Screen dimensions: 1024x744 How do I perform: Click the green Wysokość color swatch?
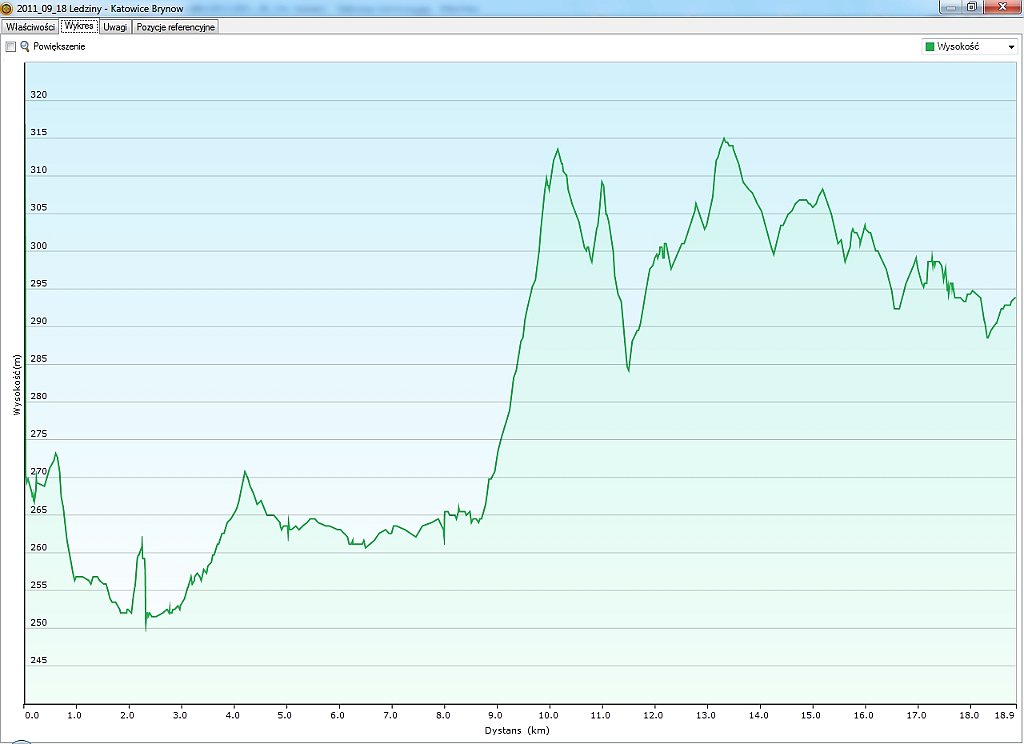(929, 47)
